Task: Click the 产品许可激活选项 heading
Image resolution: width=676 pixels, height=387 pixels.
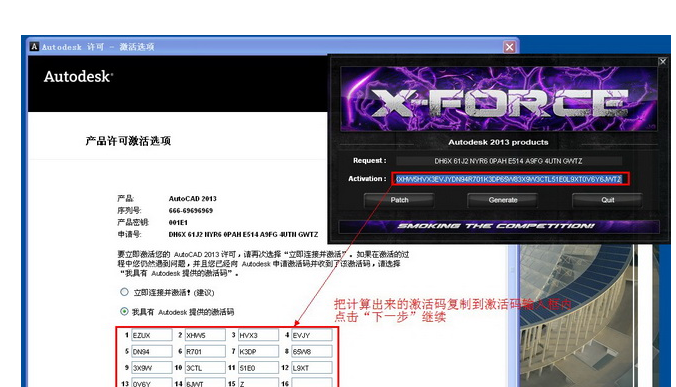Action: [x=128, y=141]
